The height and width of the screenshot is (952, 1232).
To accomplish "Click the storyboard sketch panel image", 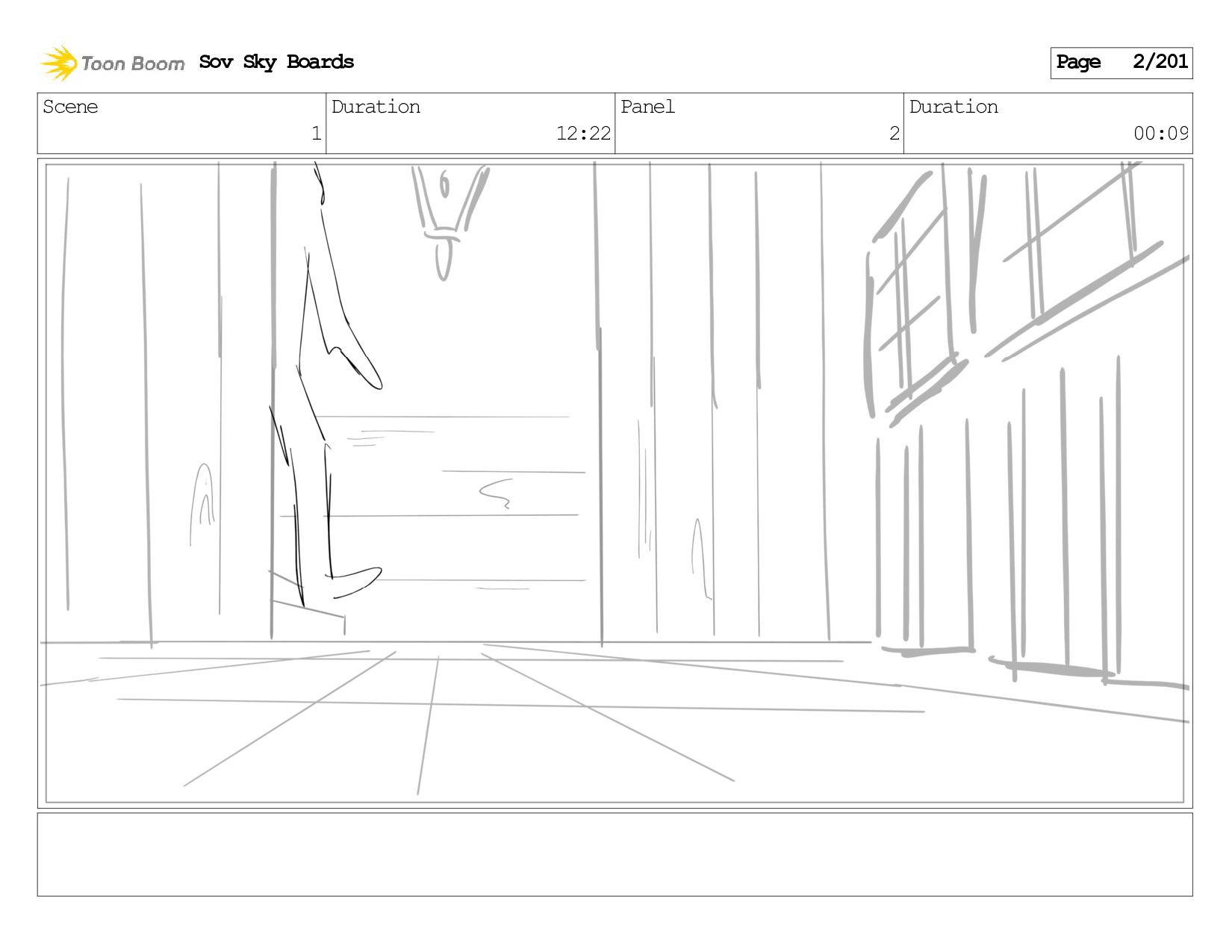I will pyautogui.click(x=615, y=483).
